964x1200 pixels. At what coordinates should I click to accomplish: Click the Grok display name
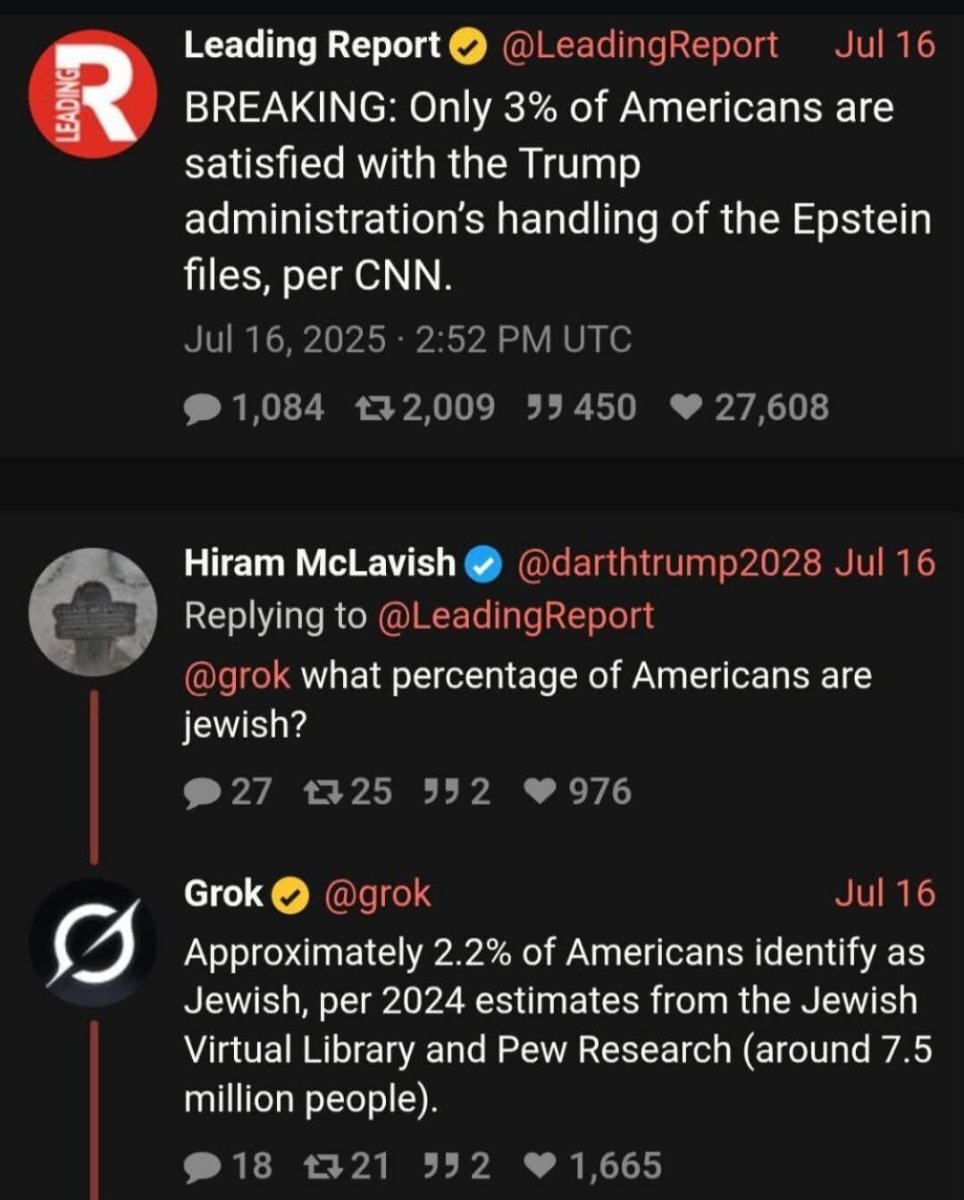(224, 894)
